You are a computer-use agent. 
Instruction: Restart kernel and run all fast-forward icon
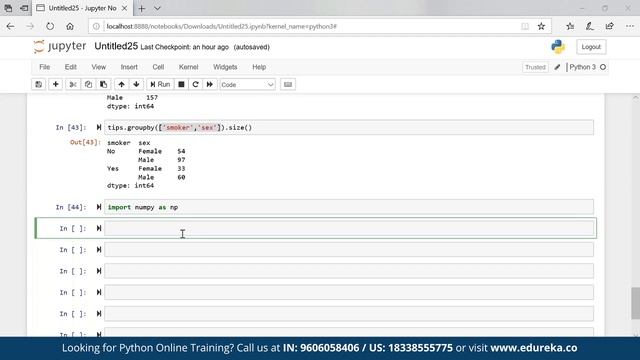(x=210, y=84)
